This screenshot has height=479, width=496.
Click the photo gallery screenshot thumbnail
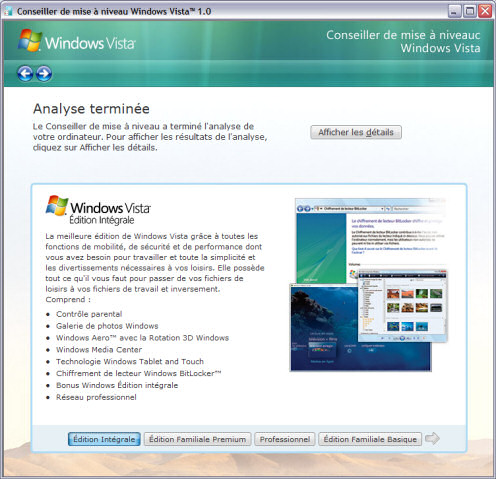tap(403, 306)
